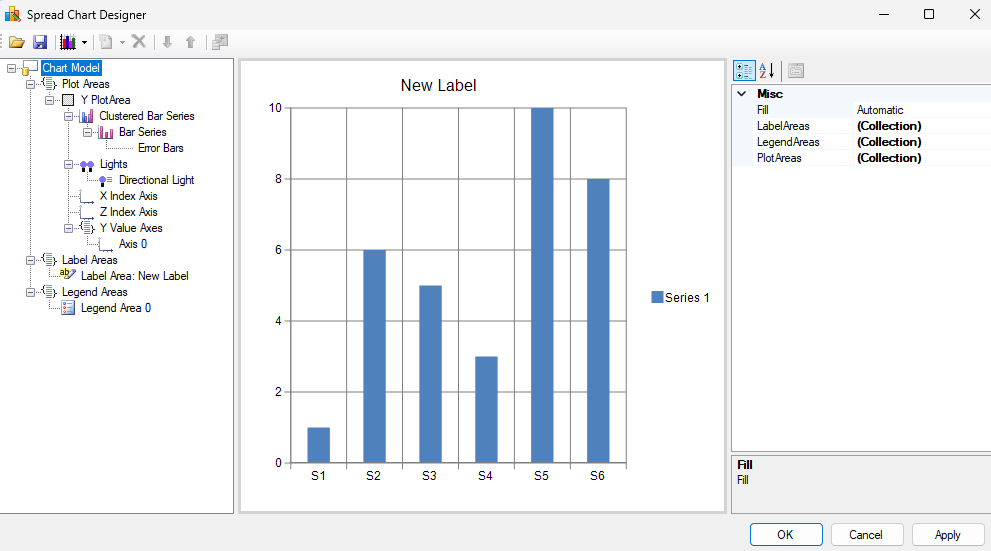Image resolution: width=991 pixels, height=551 pixels.
Task: Click the Cancel button
Action: coord(866,535)
